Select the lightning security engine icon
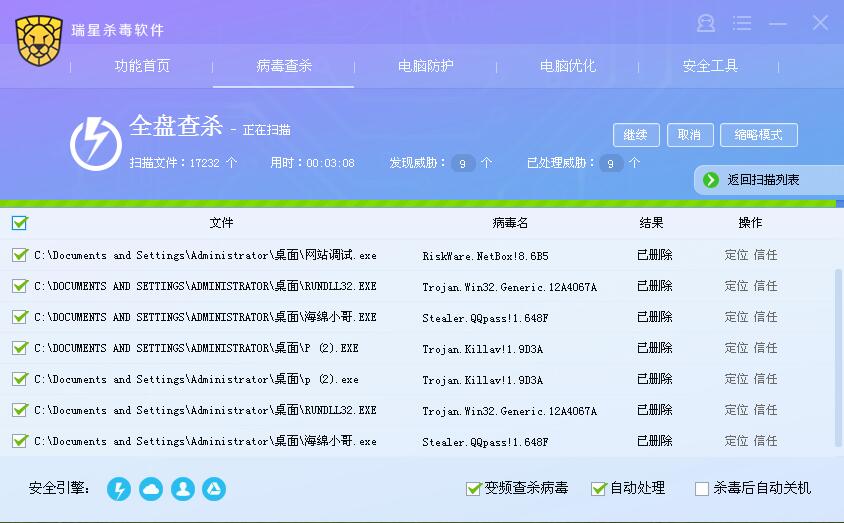This screenshot has height=523, width=844. [x=119, y=489]
